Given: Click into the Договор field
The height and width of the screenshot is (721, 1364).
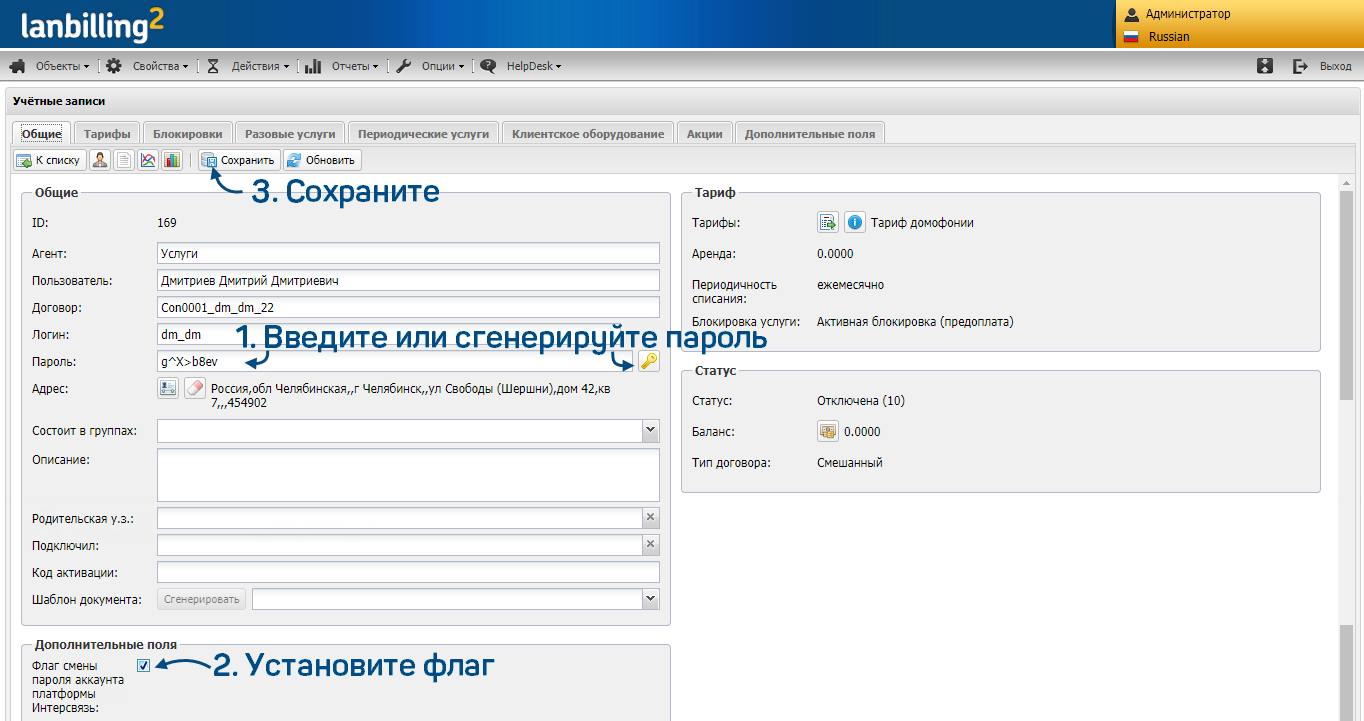Looking at the screenshot, I should pos(408,307).
